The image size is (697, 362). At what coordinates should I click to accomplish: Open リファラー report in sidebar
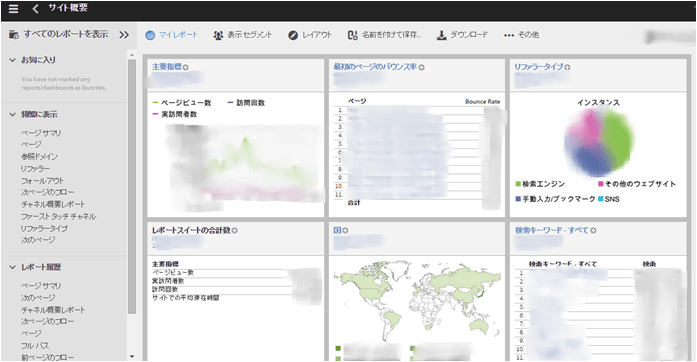click(x=35, y=169)
